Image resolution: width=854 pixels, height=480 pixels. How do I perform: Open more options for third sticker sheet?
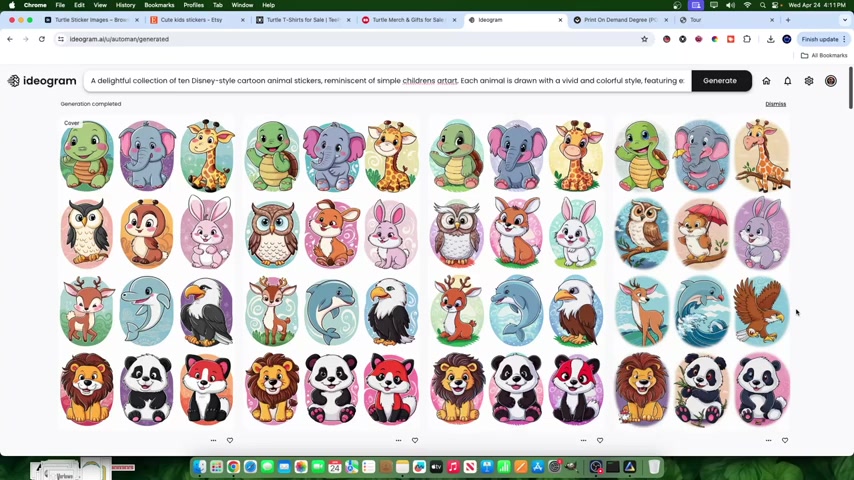pos(583,440)
